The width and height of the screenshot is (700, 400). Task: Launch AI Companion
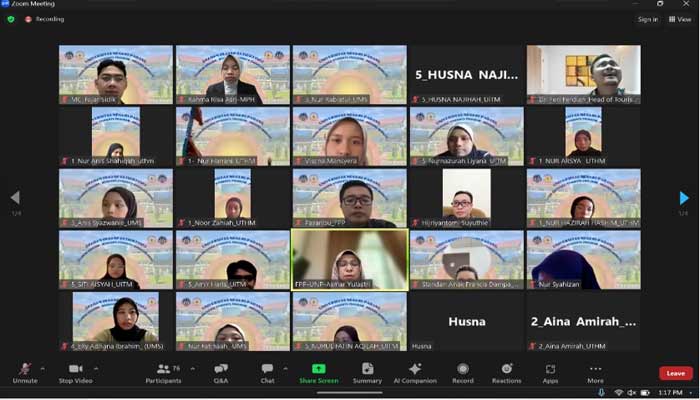coord(415,371)
